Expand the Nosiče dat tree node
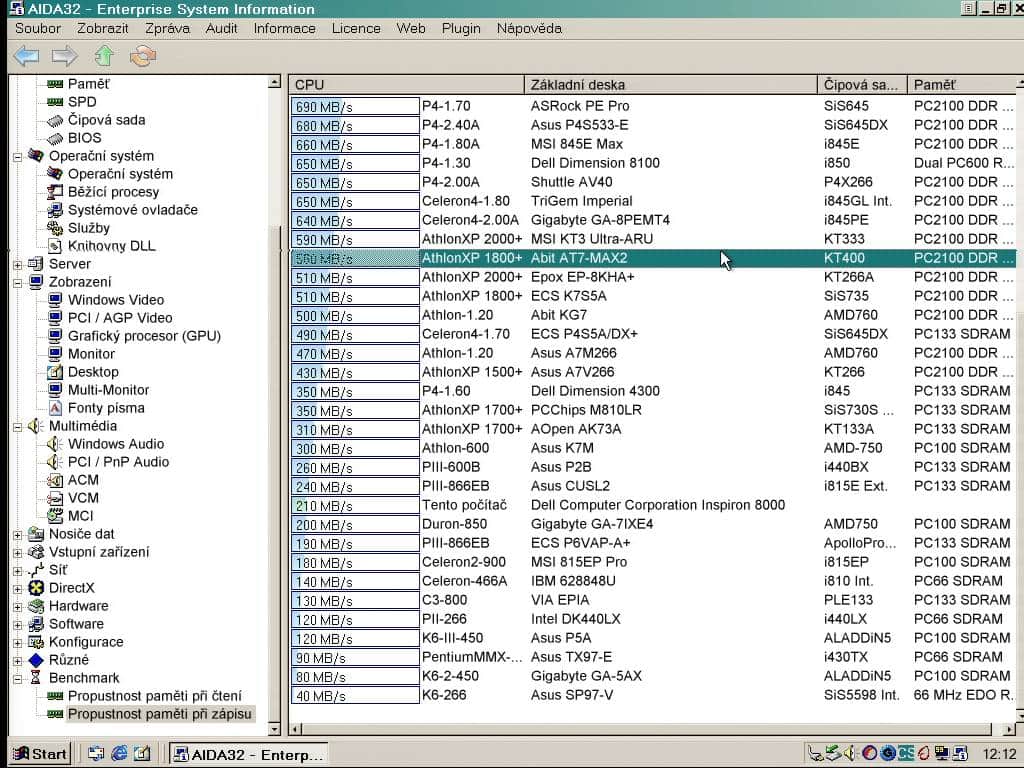The image size is (1024, 768). click(18, 534)
